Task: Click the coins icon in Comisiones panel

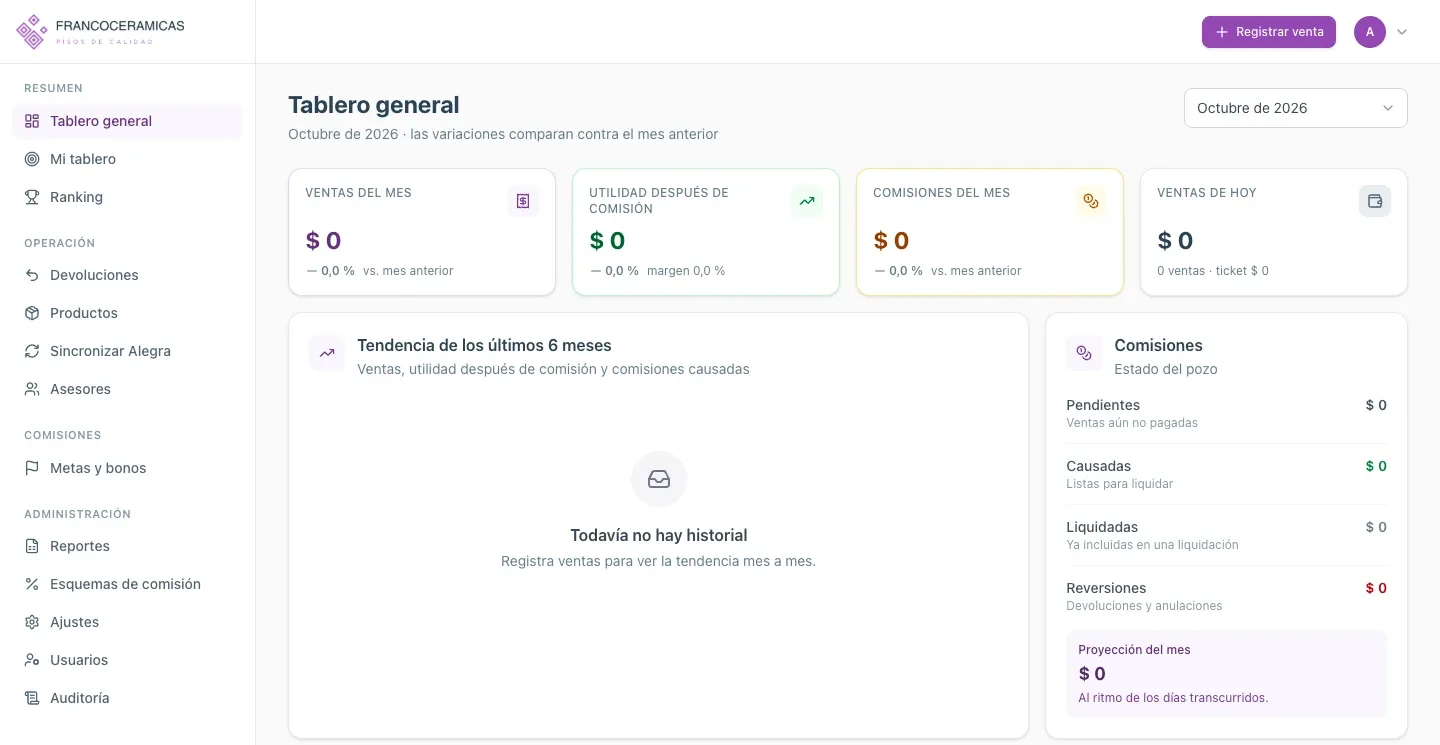Action: (1084, 353)
